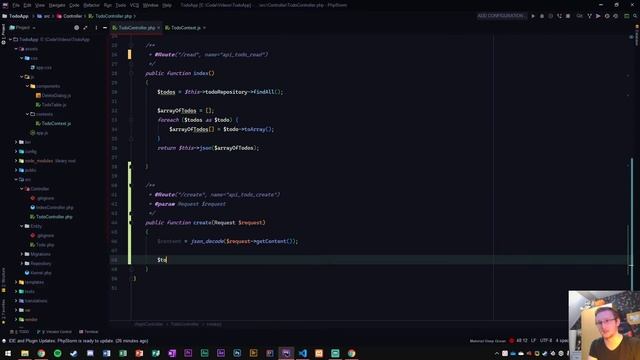Collapse the components folder
The image size is (640, 360).
click(27, 86)
